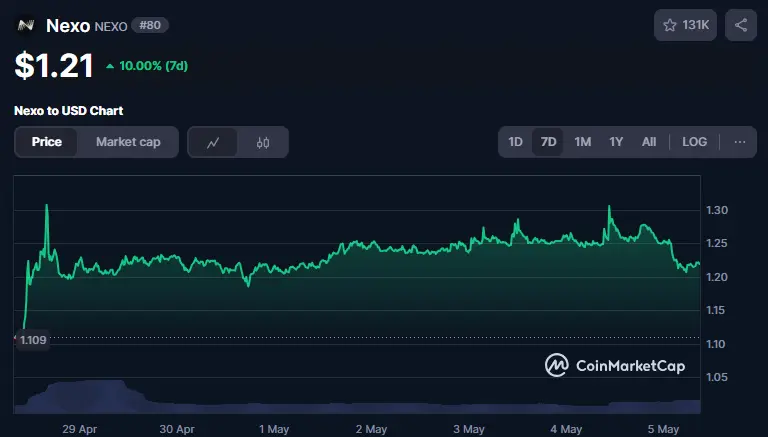Switch to the candlestick chart icon
768x437 pixels.
point(263,143)
